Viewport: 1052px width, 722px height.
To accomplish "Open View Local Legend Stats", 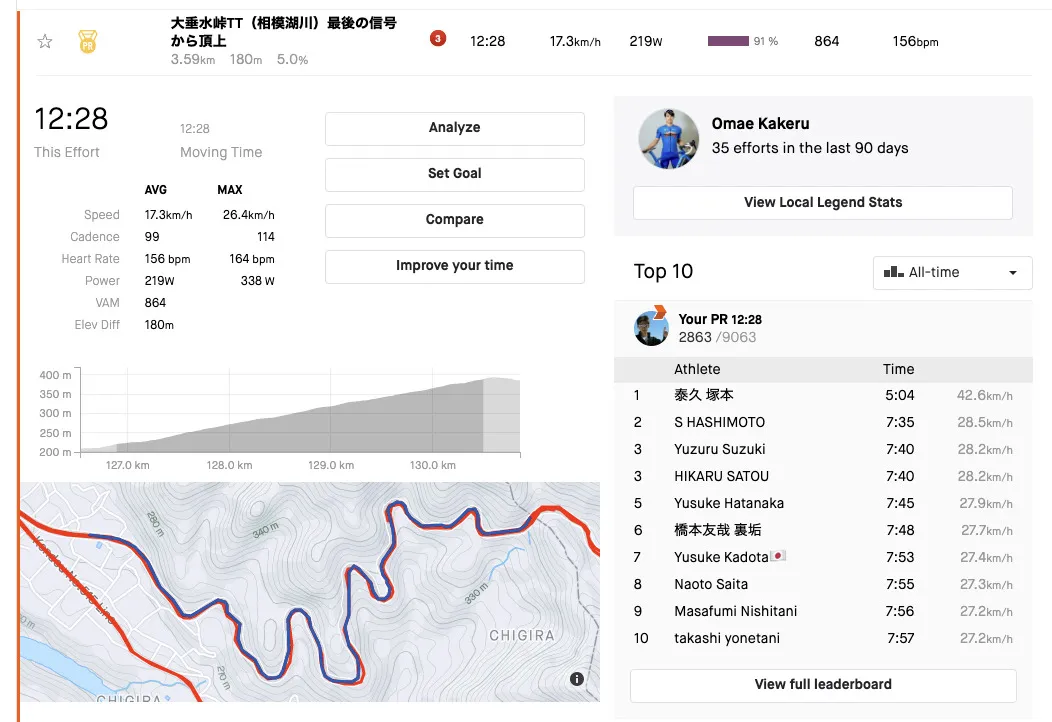I will point(822,202).
